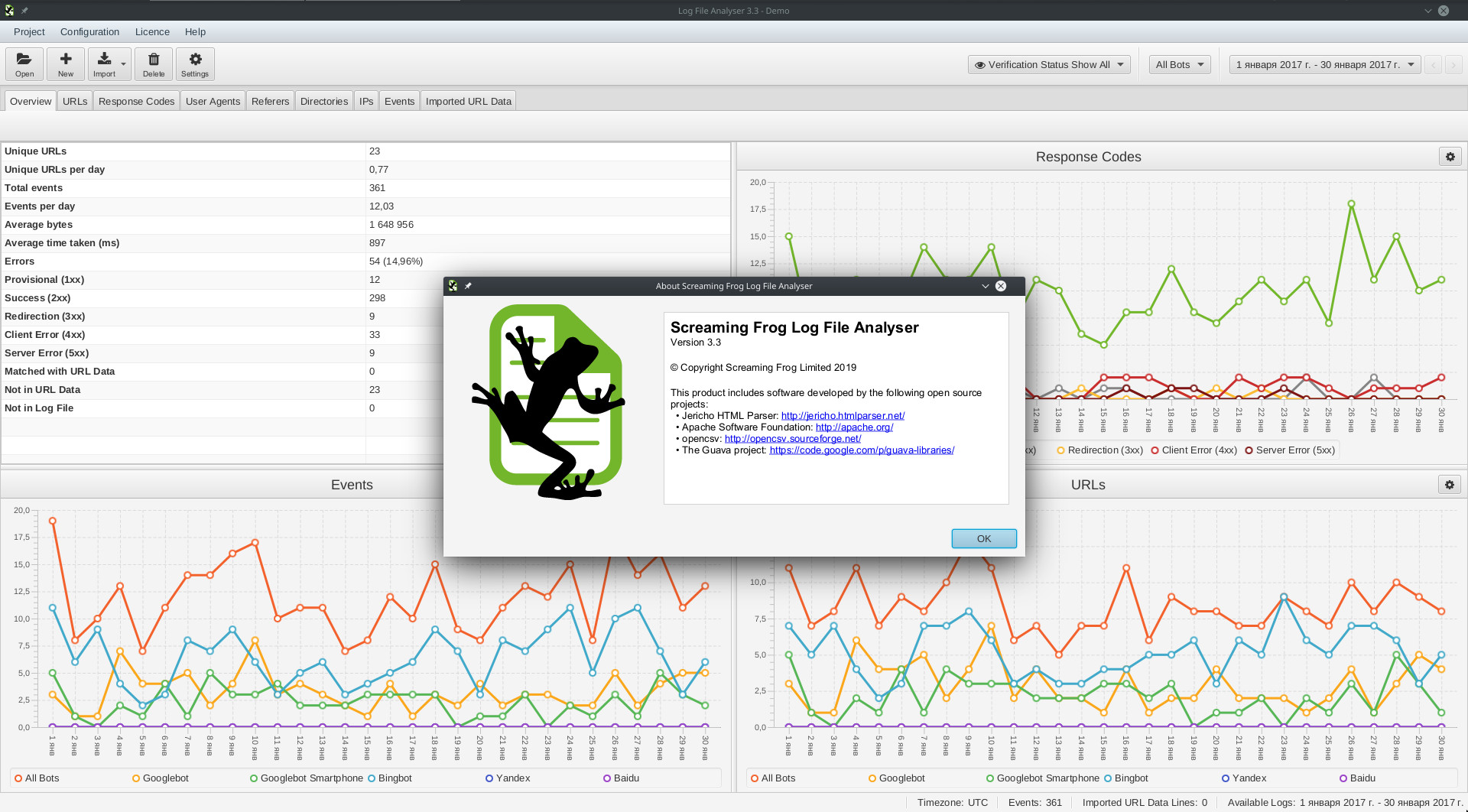Toggle Bingbot series in Events legend
The image size is (1468, 812).
pos(390,778)
